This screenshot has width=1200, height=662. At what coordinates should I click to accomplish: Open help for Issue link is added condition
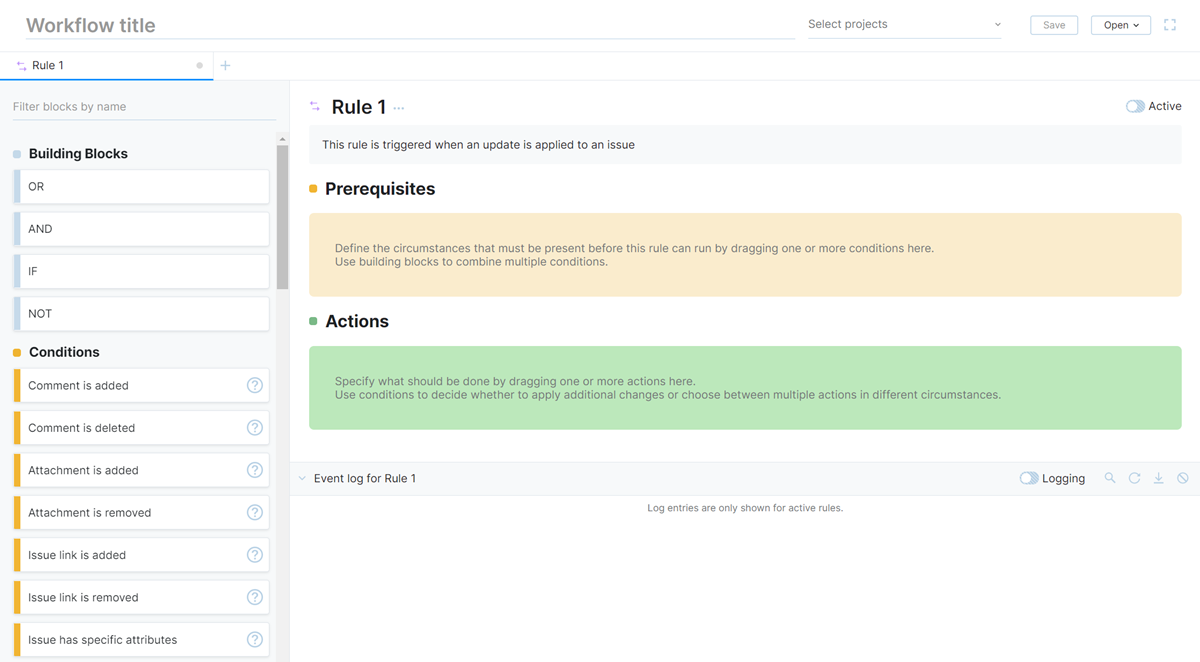click(254, 554)
